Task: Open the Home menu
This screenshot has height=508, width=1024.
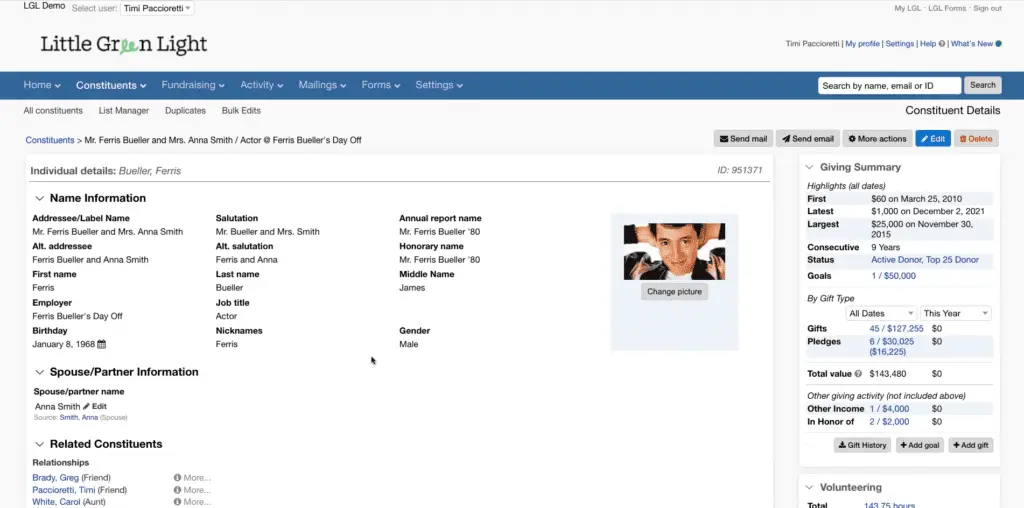Action: 42,85
